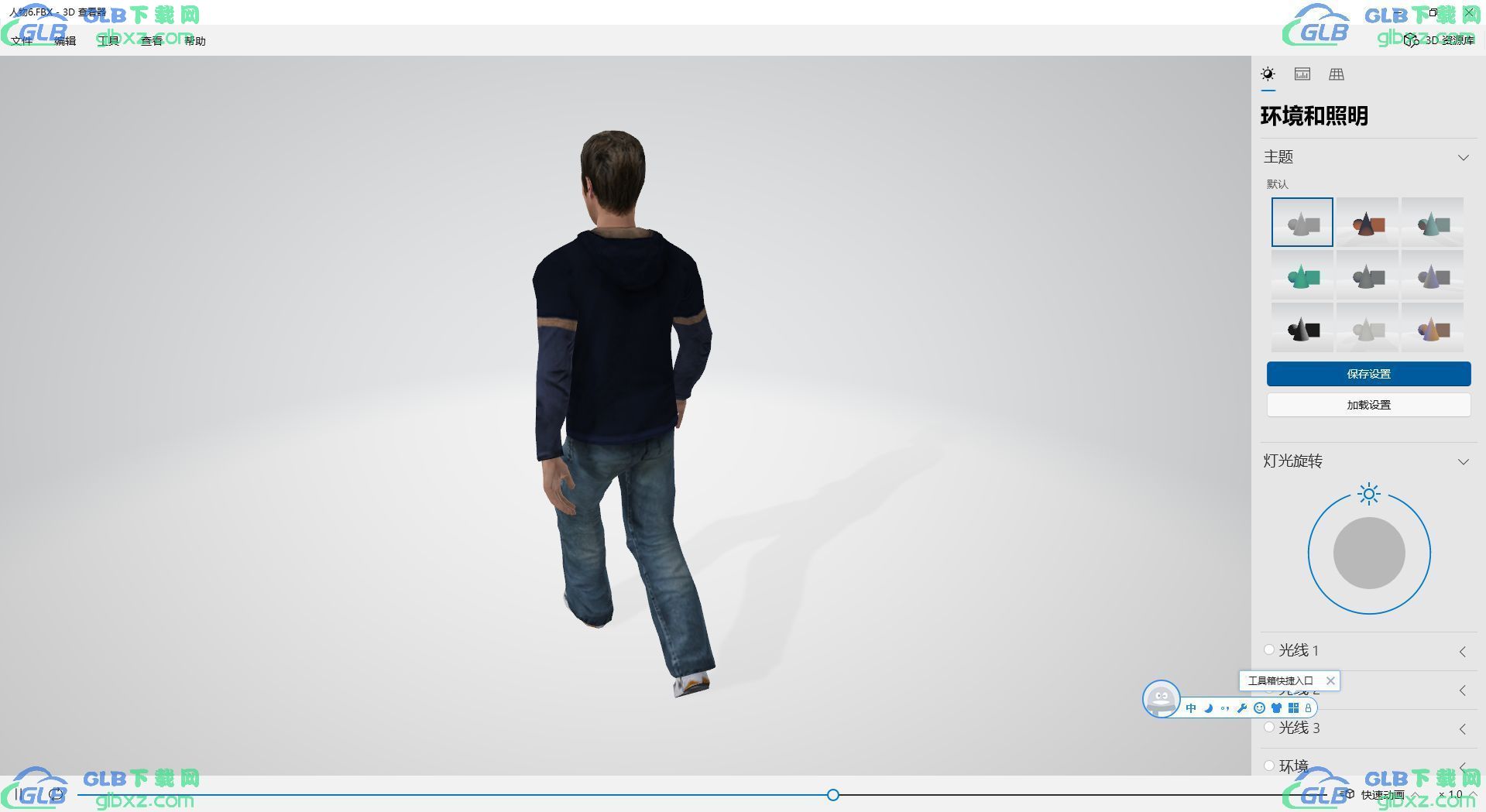Click the 3D character model in viewport
Image resolution: width=1486 pixels, height=812 pixels.
tap(622, 413)
